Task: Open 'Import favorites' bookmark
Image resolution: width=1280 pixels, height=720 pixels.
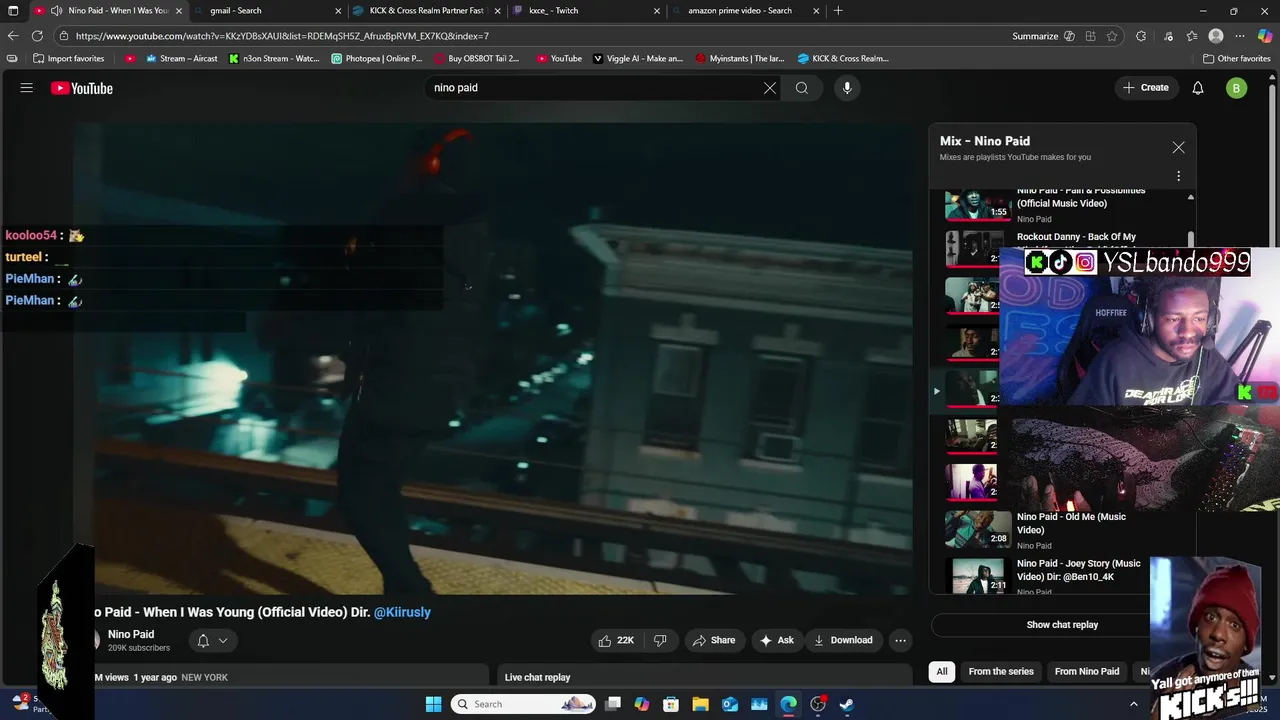Action: [x=69, y=58]
